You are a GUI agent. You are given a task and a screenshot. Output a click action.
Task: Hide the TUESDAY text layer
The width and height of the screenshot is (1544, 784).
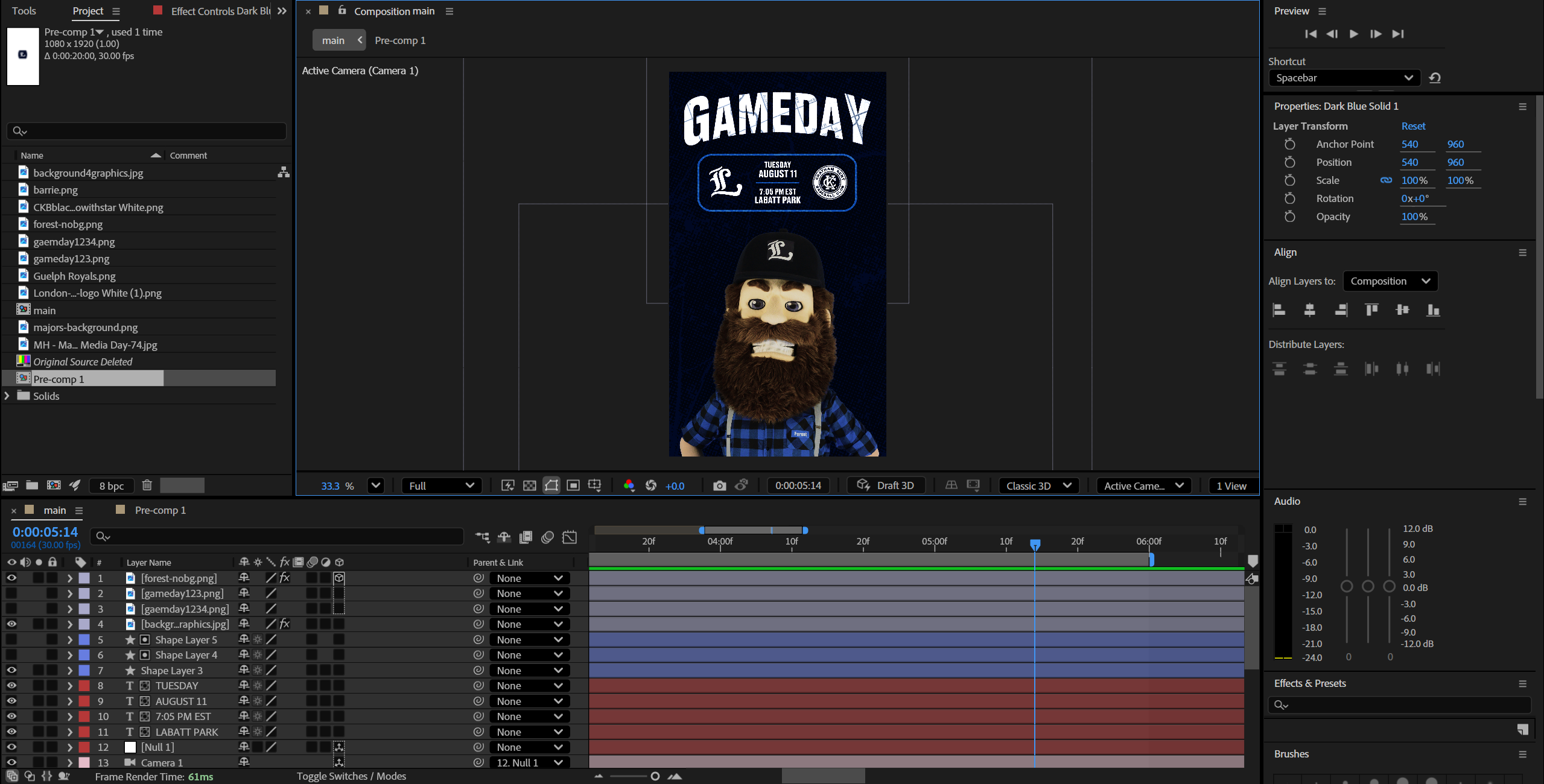coord(11,686)
